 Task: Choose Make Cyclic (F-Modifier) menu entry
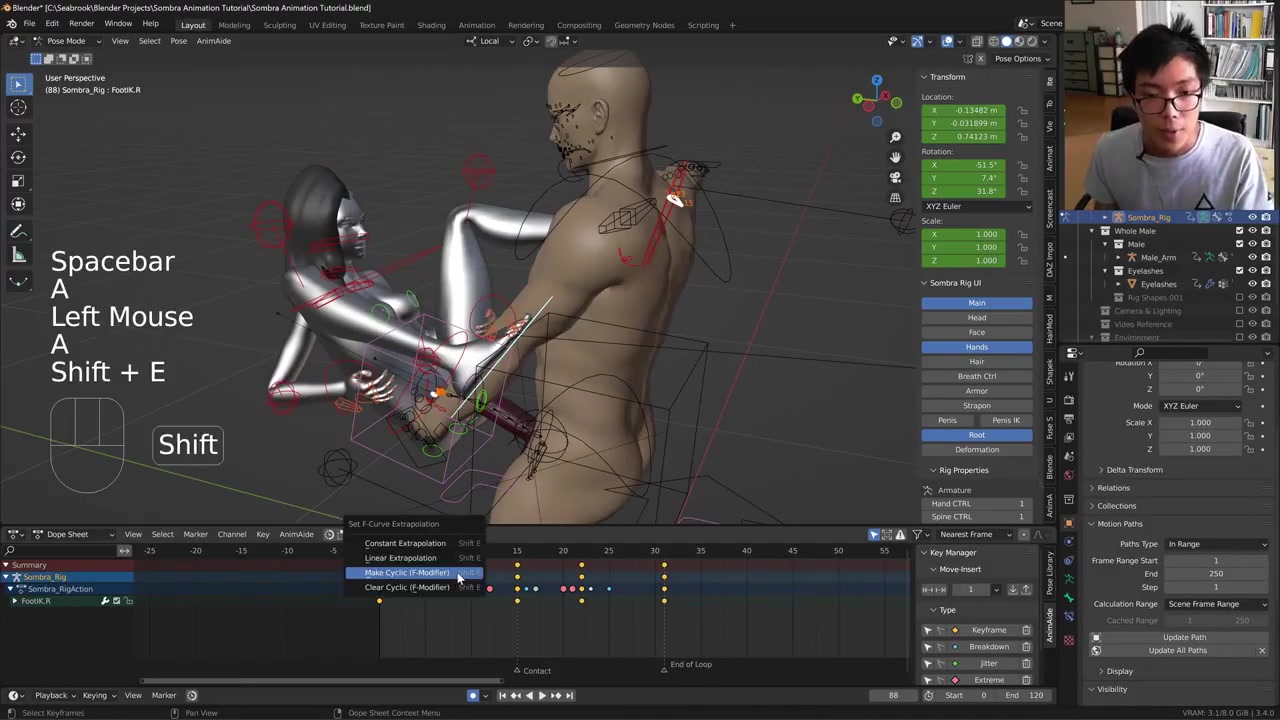[x=407, y=573]
